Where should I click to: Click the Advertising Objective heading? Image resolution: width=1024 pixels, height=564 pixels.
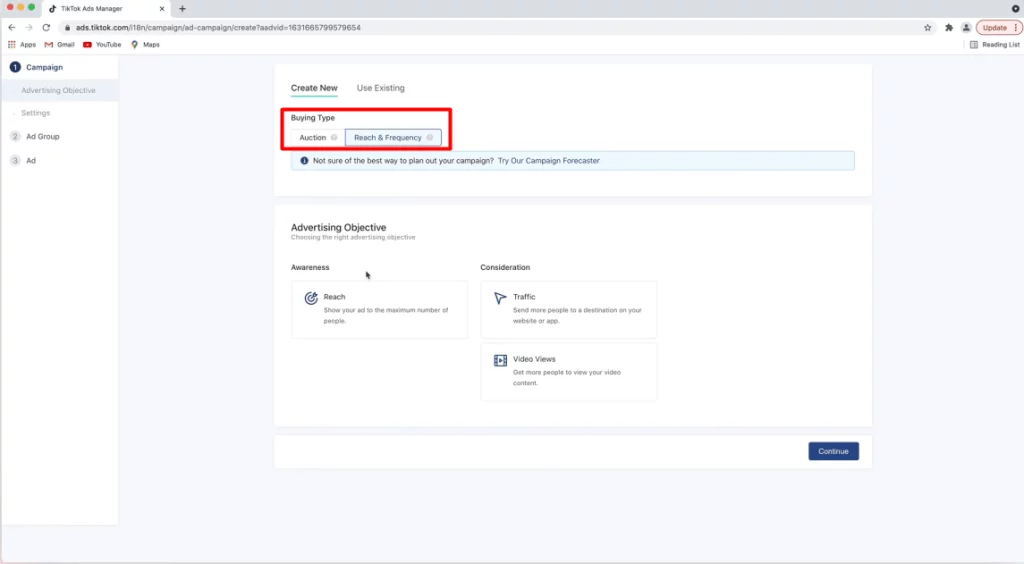point(338,227)
